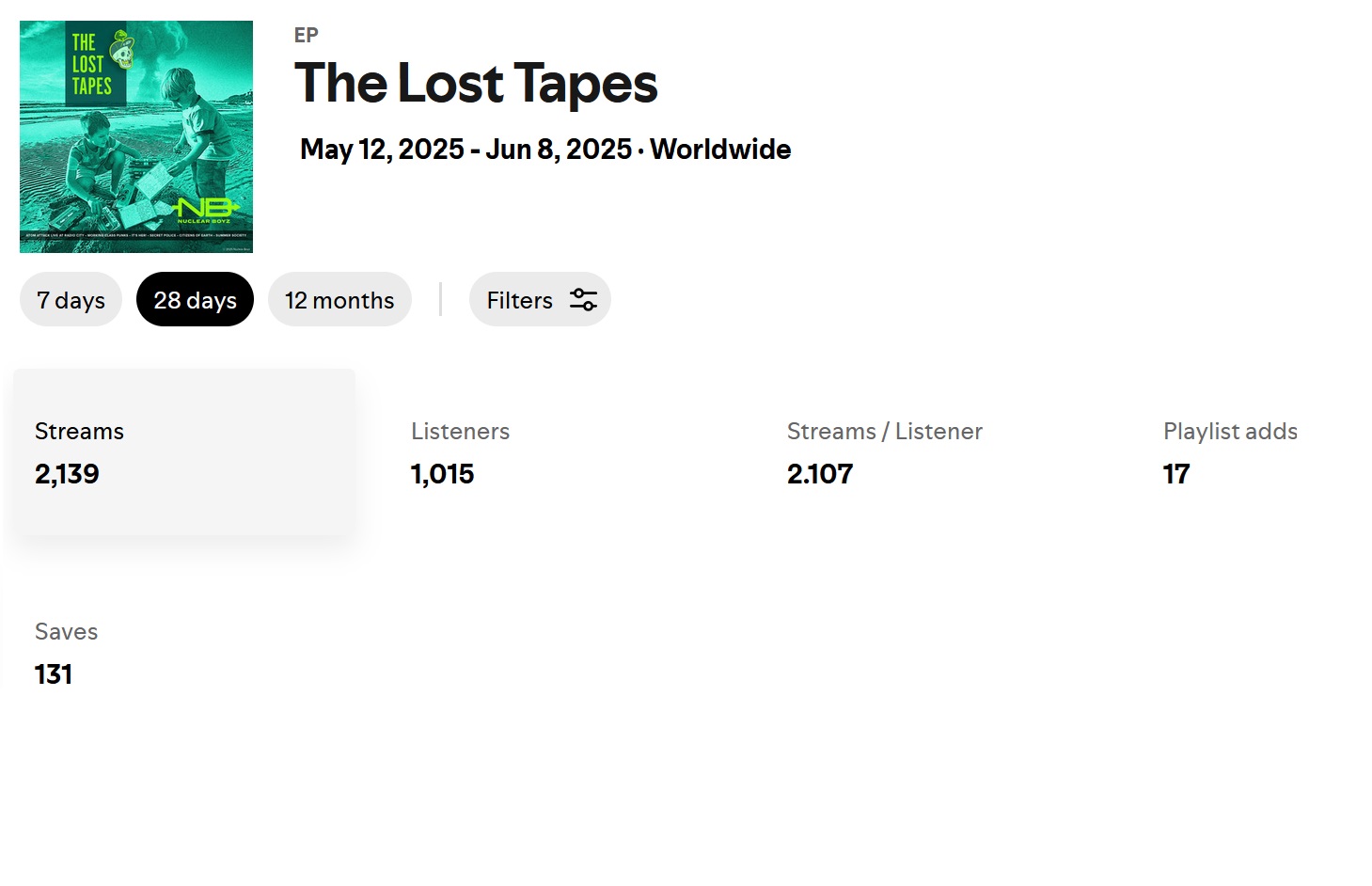The height and width of the screenshot is (886, 1372).
Task: Open the Filters options
Action: coord(539,300)
